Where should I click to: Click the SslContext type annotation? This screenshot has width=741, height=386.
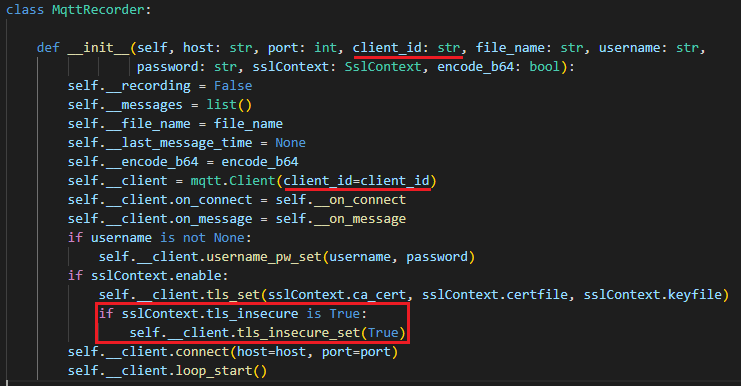[x=383, y=67]
